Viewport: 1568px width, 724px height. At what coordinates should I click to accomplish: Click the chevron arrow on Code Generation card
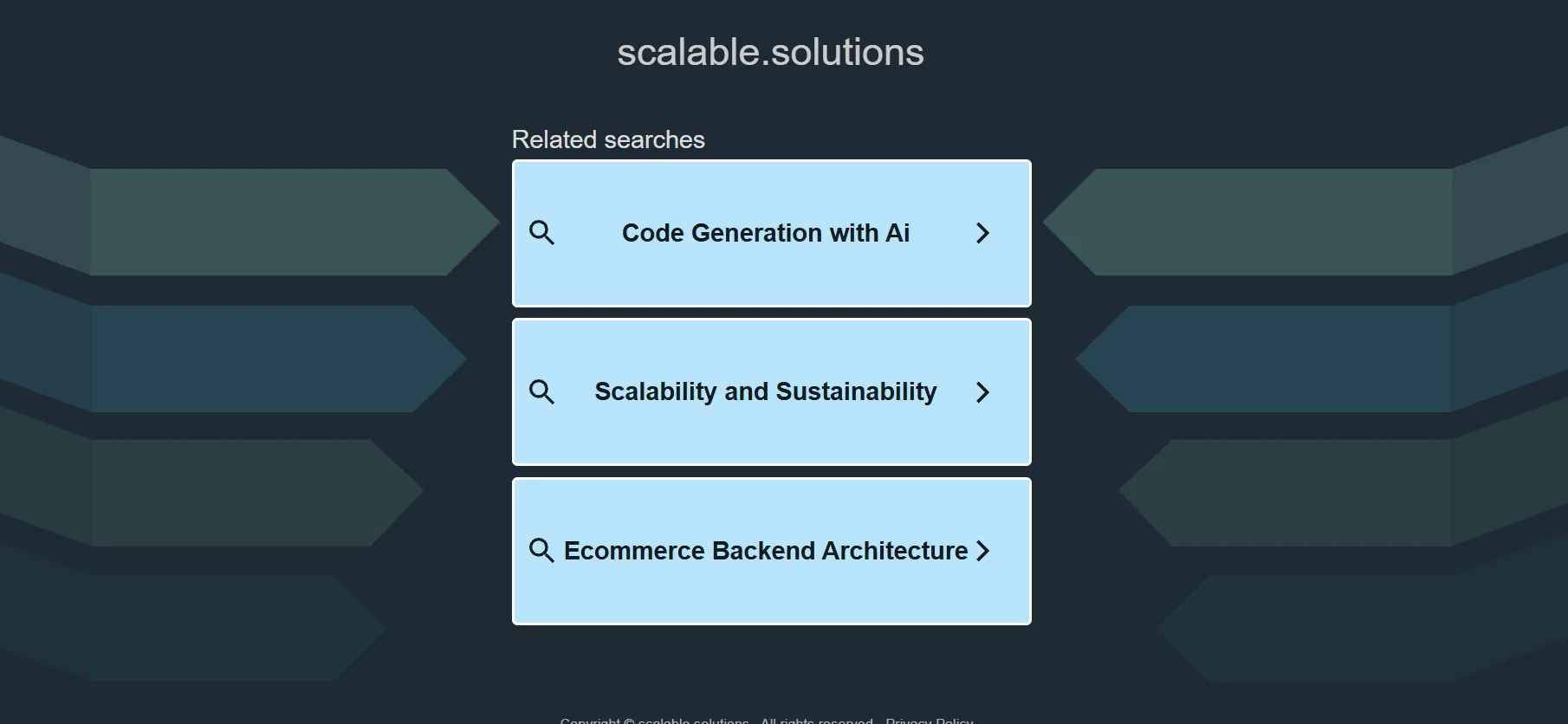[982, 233]
